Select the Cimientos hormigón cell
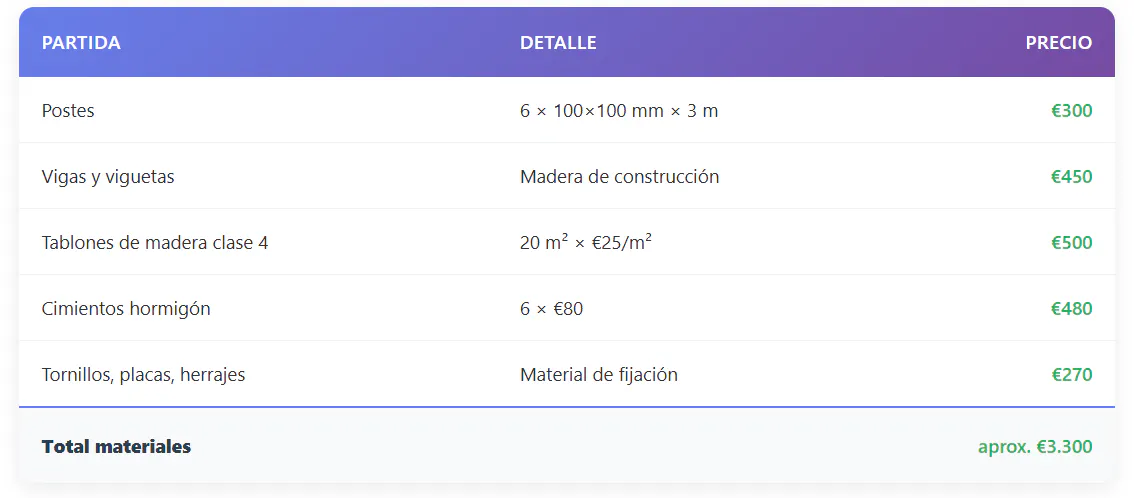Image resolution: width=1134 pixels, height=498 pixels. pyautogui.click(x=126, y=309)
